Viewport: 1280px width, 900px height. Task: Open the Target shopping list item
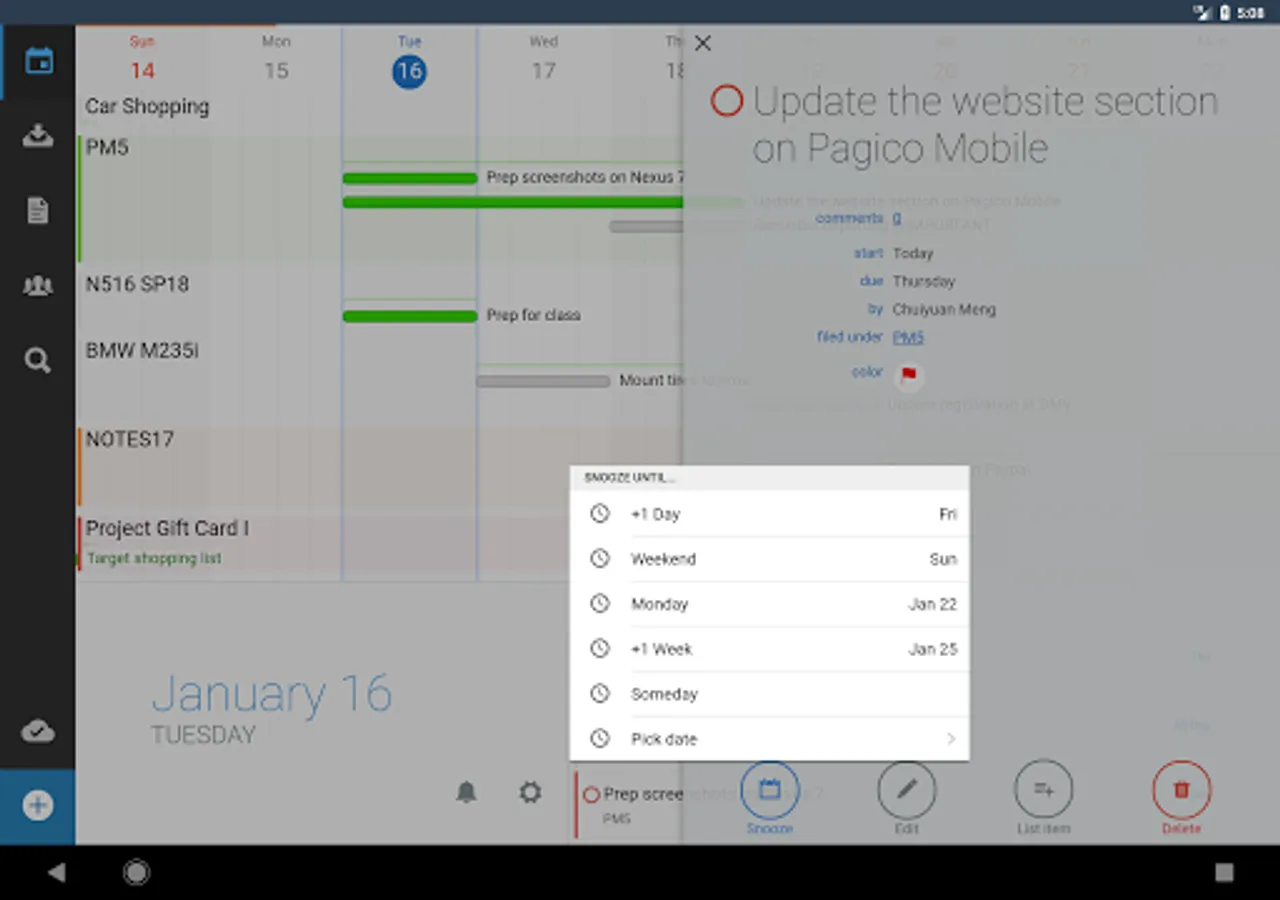(x=154, y=559)
